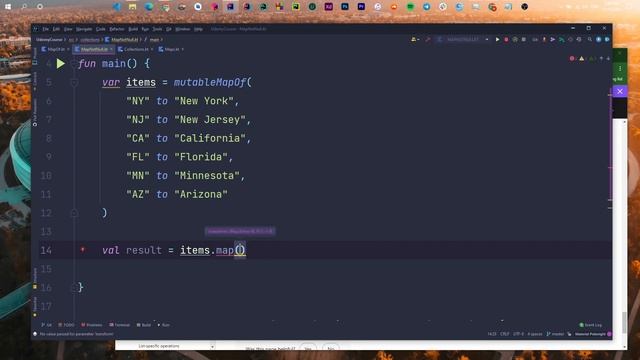
Task: Click the red error bulb on line 14
Action: [82, 250]
